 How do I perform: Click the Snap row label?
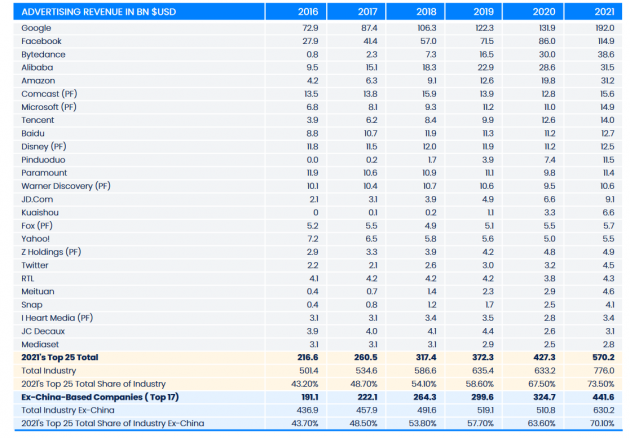coord(32,305)
